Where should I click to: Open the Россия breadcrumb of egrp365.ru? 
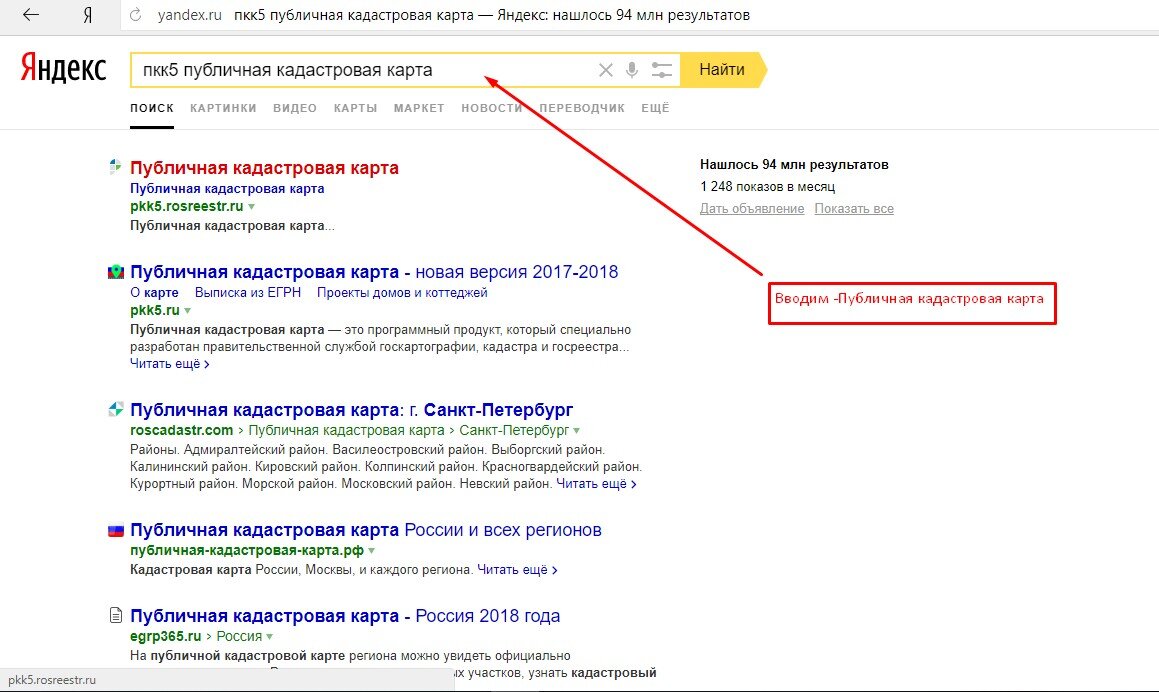(239, 637)
